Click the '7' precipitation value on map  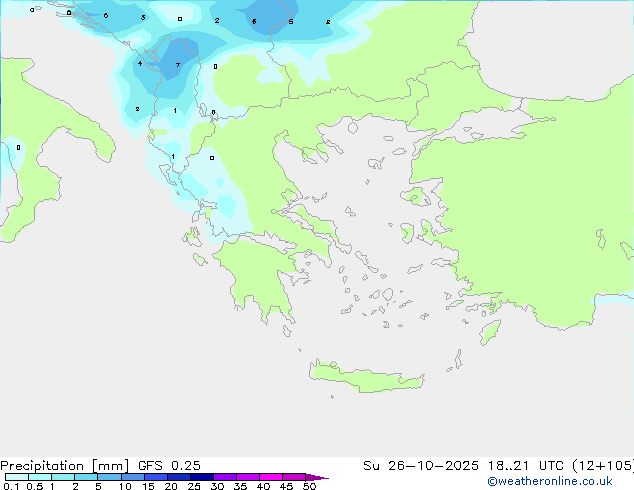pyautogui.click(x=178, y=65)
